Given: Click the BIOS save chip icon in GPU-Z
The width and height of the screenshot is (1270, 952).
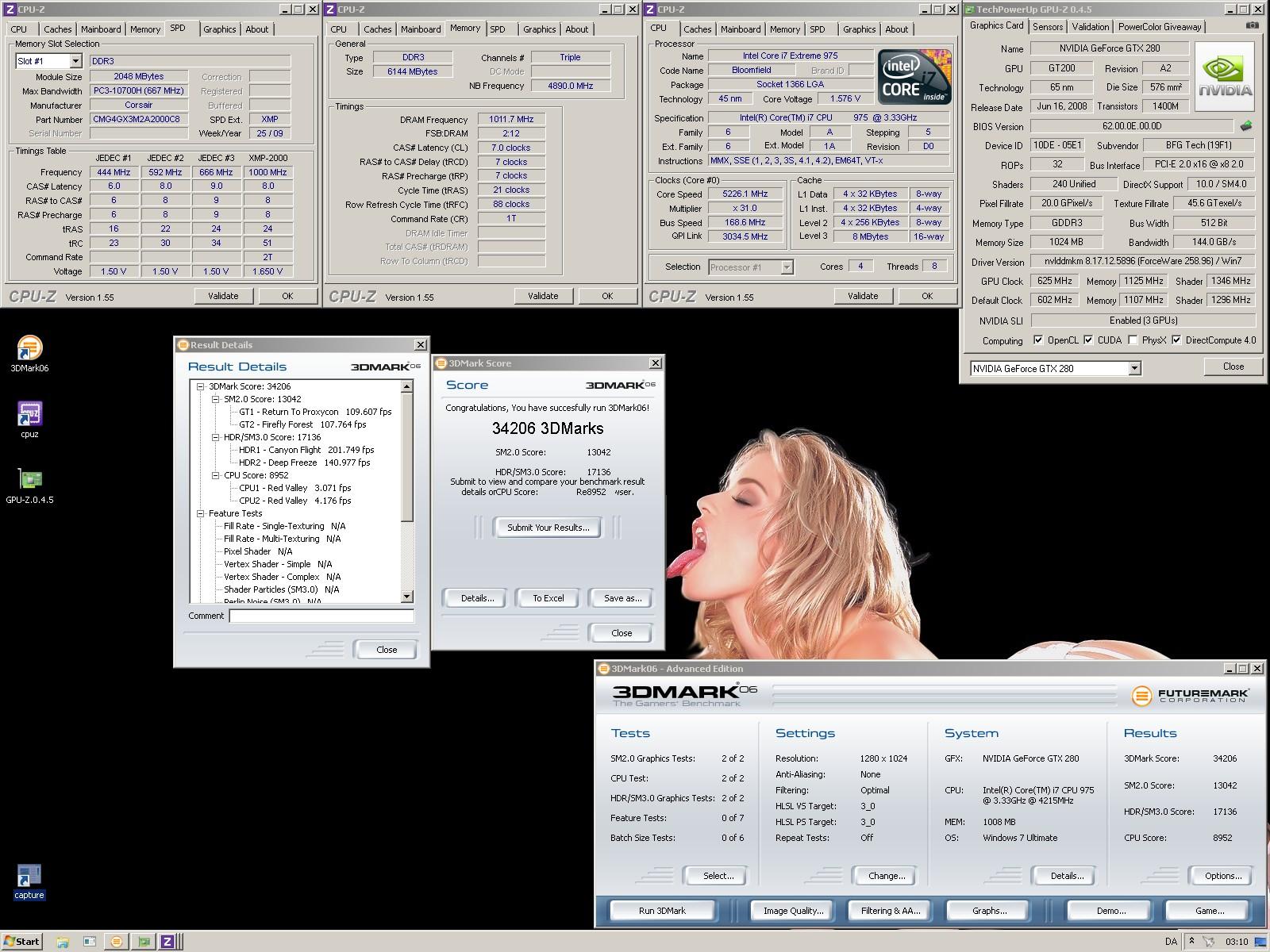Looking at the screenshot, I should pyautogui.click(x=1245, y=126).
